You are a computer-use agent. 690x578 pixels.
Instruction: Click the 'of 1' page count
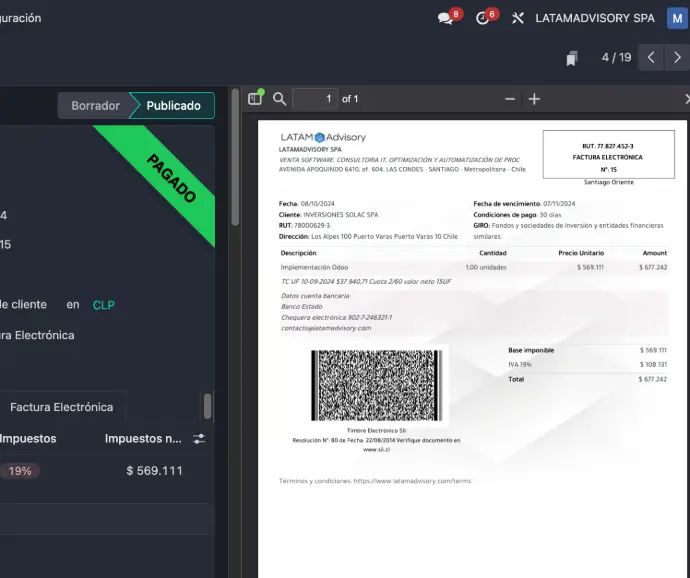350,99
